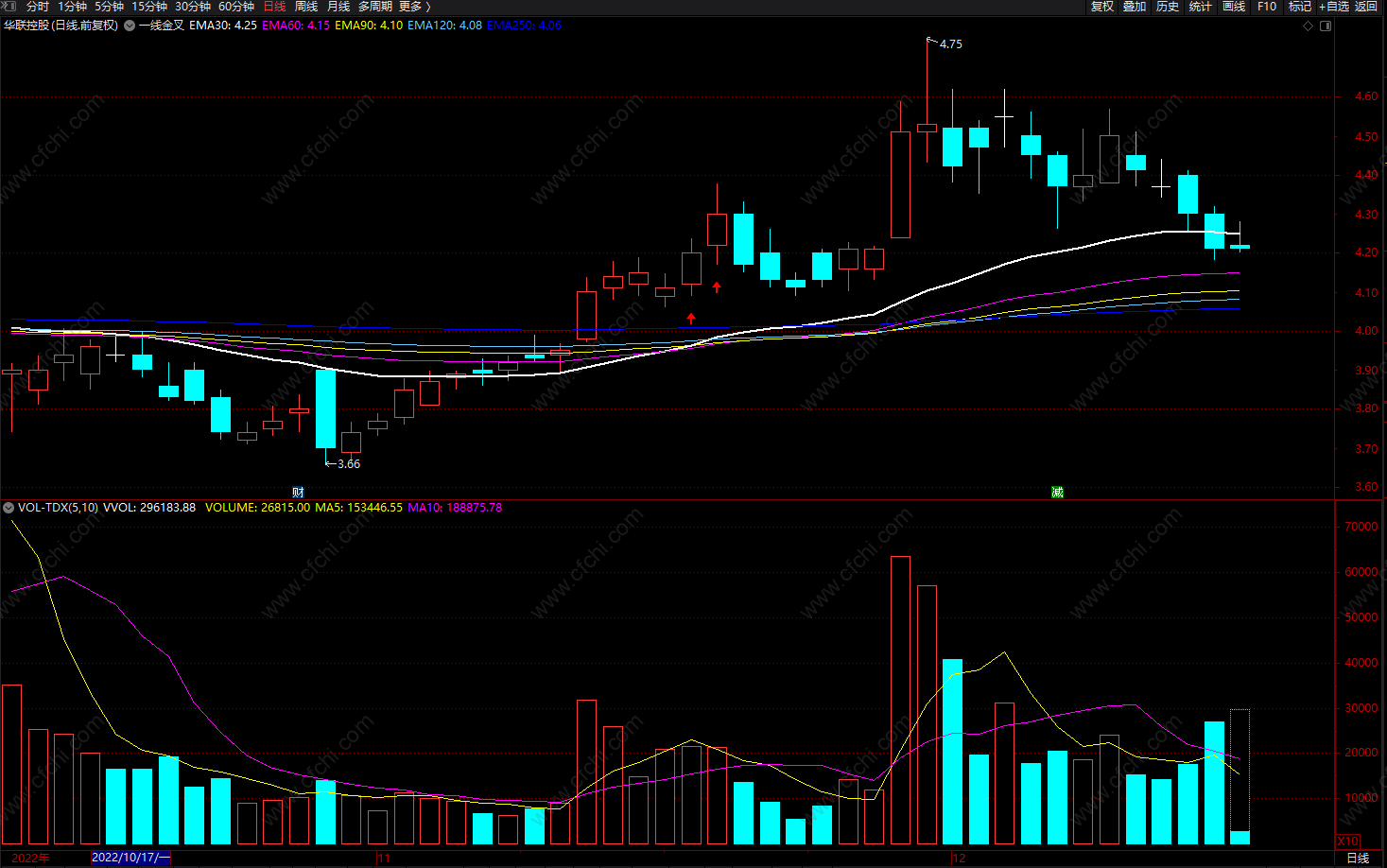Expand the VOL-TDX indicator dropdown arrow
The width and height of the screenshot is (1387, 868).
tap(9, 508)
